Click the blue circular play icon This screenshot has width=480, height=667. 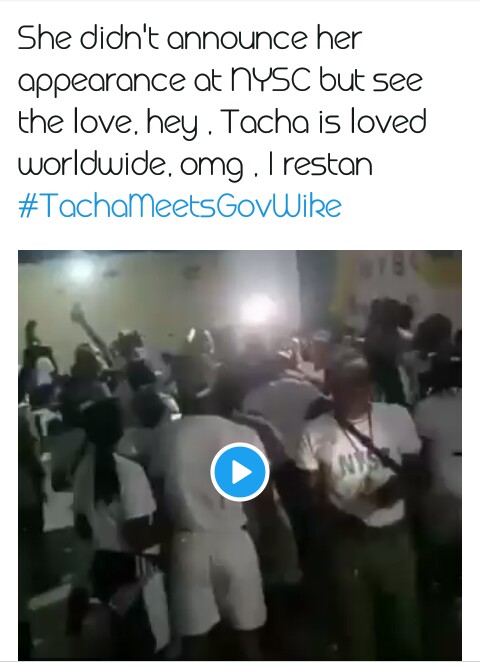tap(240, 472)
